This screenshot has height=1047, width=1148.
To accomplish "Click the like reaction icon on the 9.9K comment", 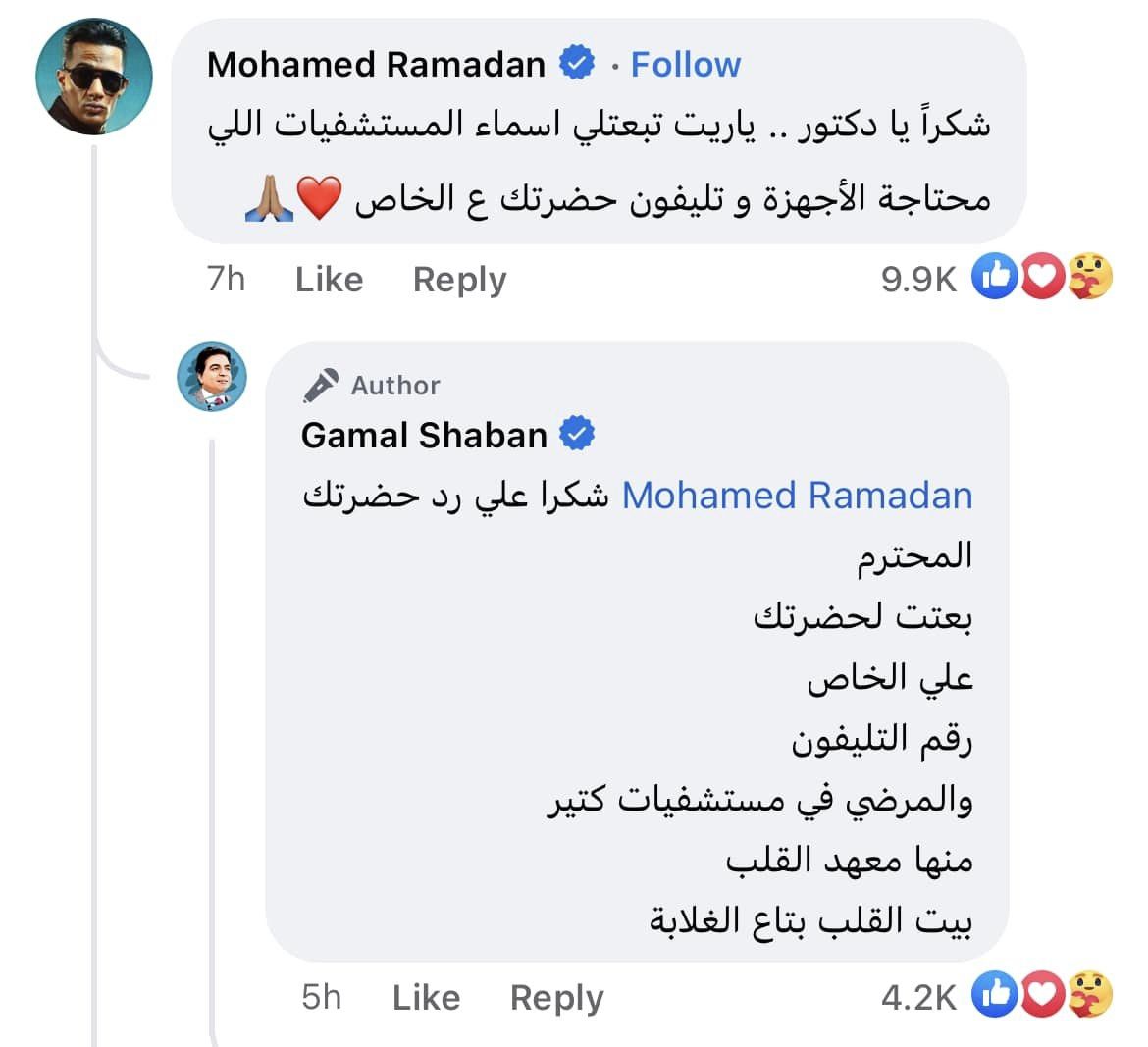I will (x=993, y=279).
